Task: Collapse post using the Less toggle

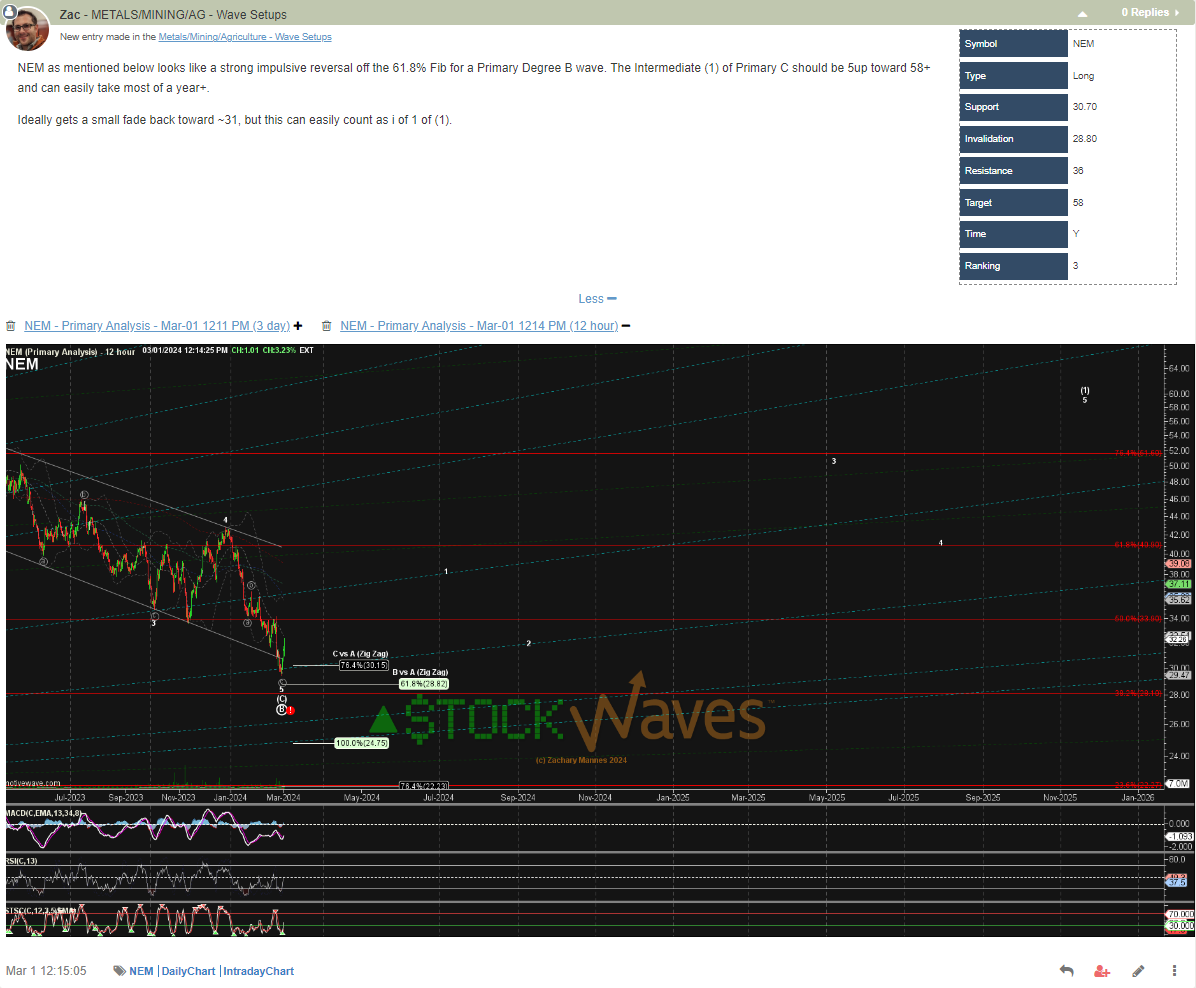Action: (597, 299)
